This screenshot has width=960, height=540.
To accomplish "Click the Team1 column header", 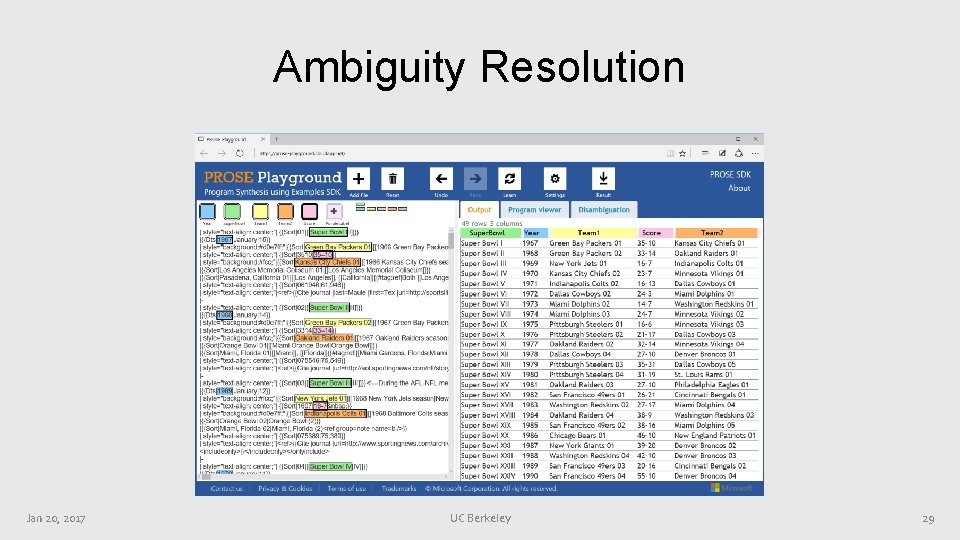I will (x=593, y=233).
